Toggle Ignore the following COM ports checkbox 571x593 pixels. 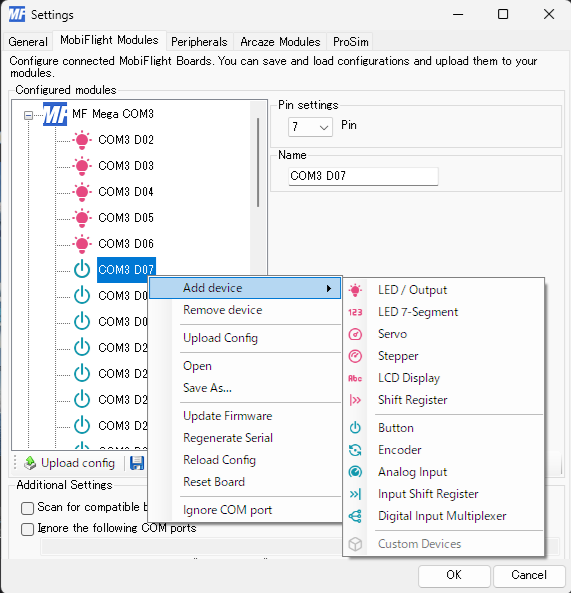pos(27,529)
